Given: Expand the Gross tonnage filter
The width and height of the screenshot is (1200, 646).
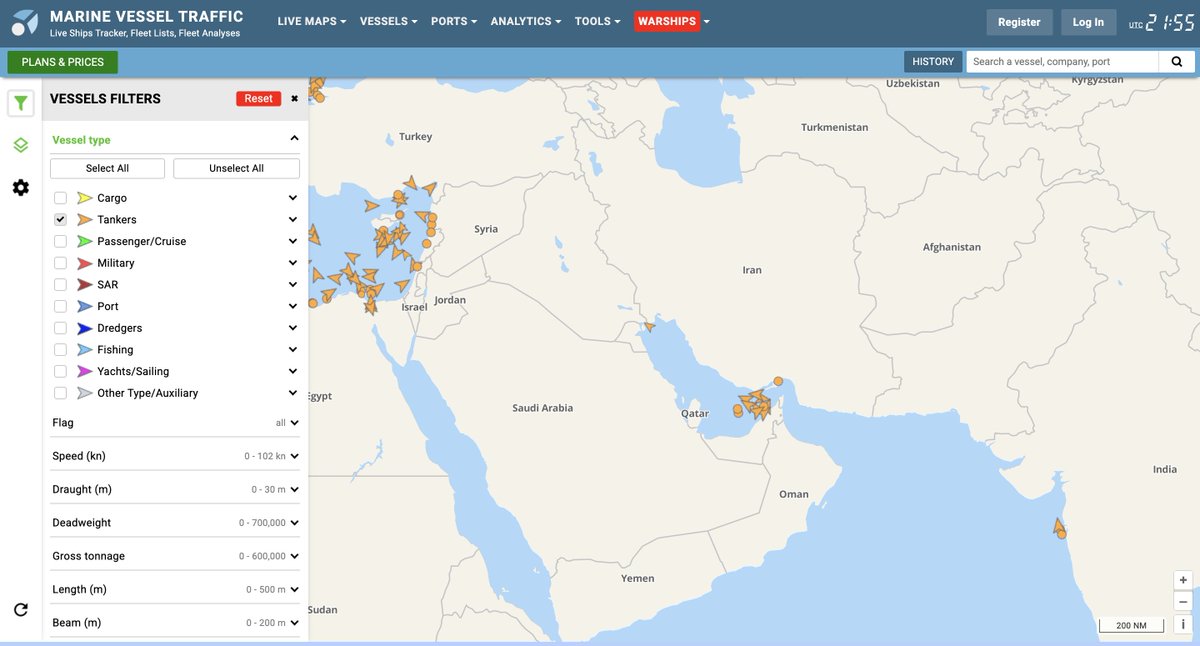Looking at the screenshot, I should pos(176,556).
